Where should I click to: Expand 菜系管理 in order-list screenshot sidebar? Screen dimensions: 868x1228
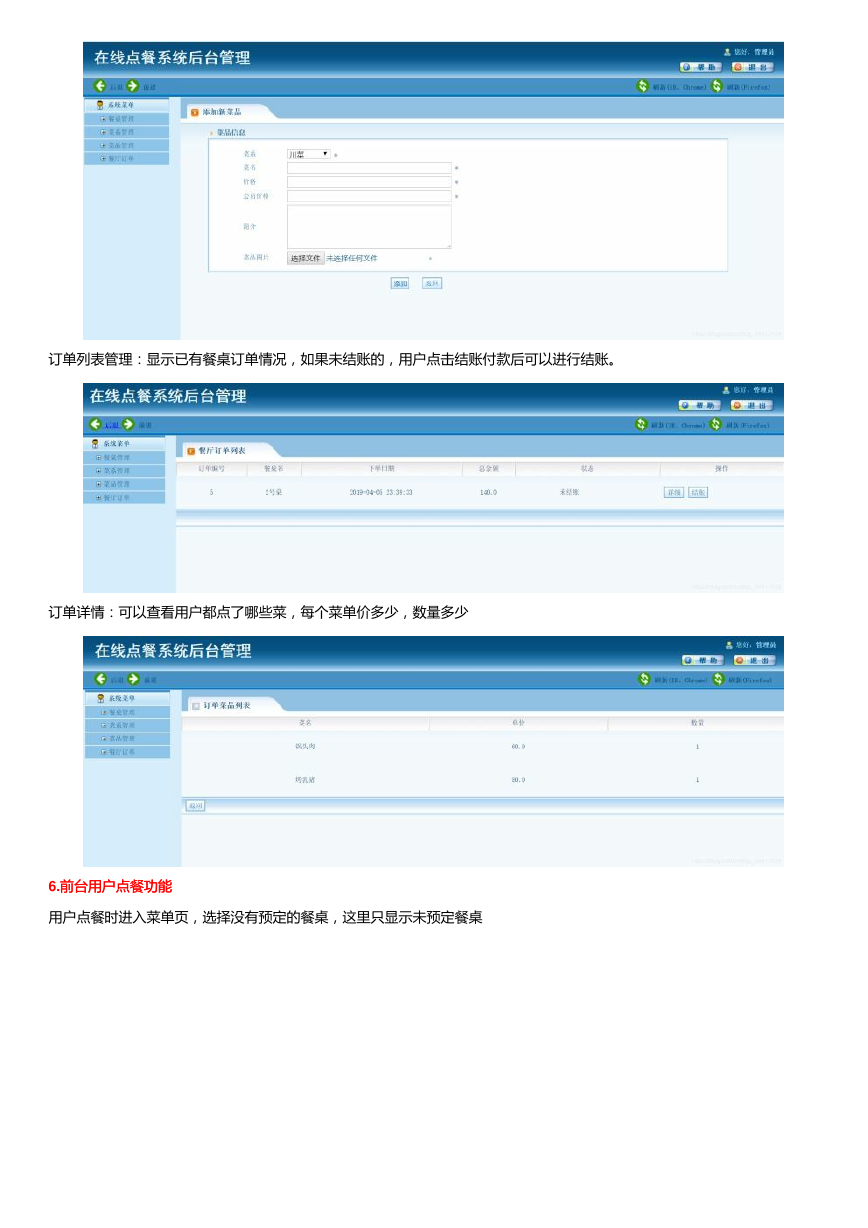(98, 471)
